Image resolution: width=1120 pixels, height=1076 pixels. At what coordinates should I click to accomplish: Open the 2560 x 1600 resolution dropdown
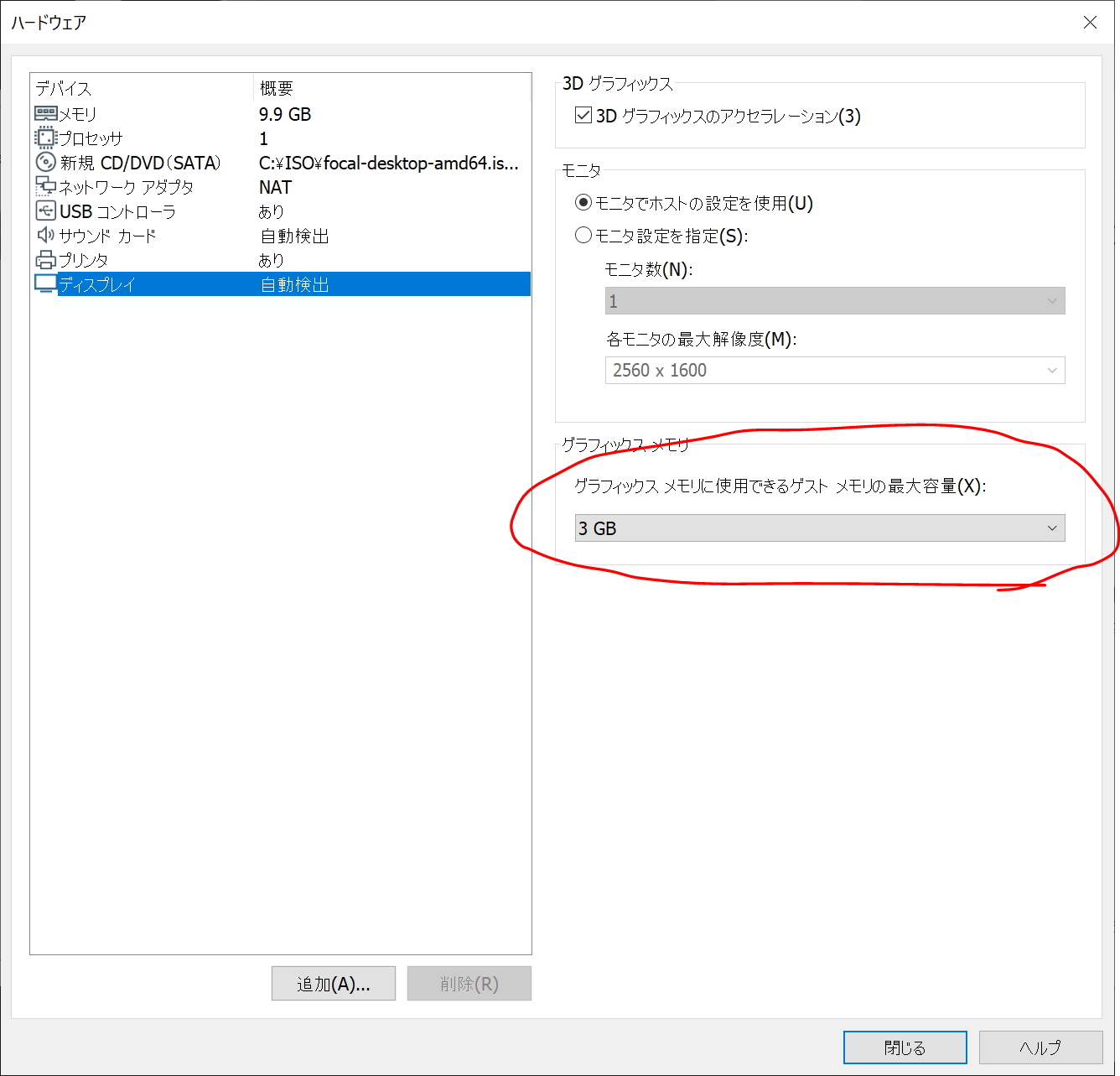coord(835,371)
